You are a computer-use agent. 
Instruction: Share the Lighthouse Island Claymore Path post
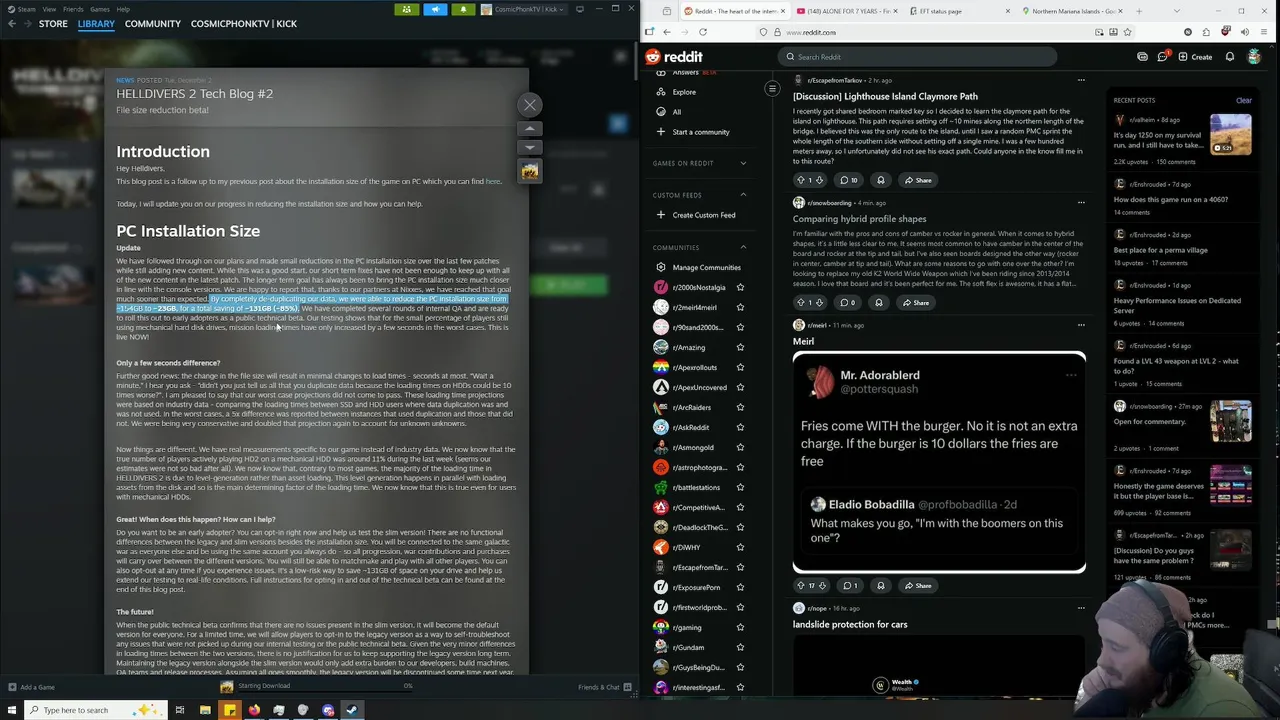tap(918, 180)
